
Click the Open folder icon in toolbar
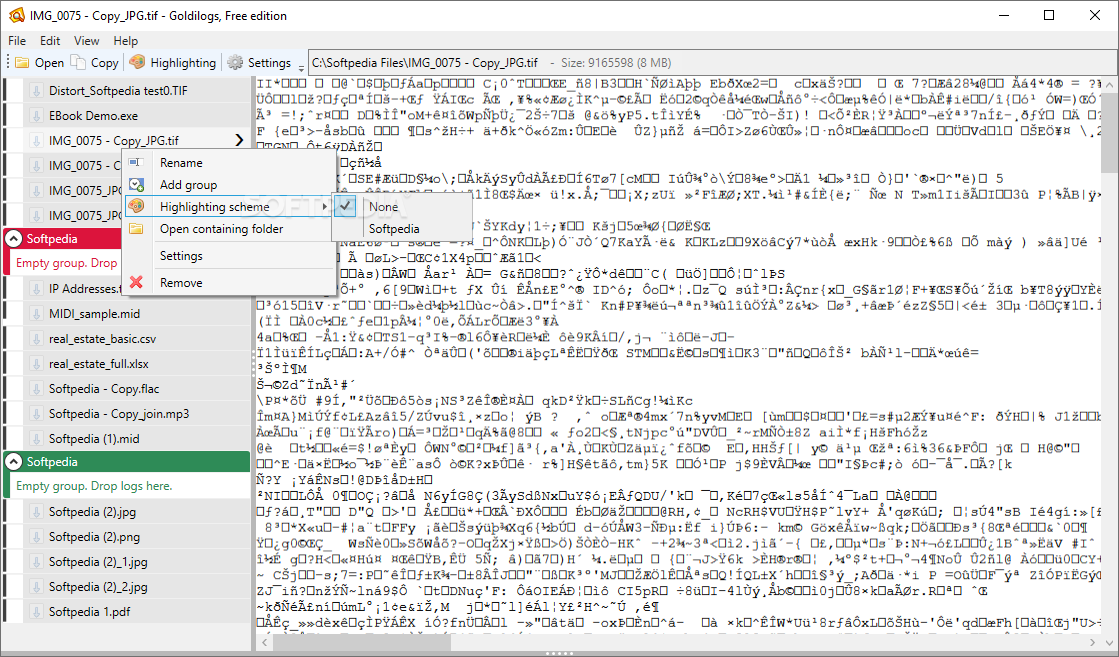(23, 63)
